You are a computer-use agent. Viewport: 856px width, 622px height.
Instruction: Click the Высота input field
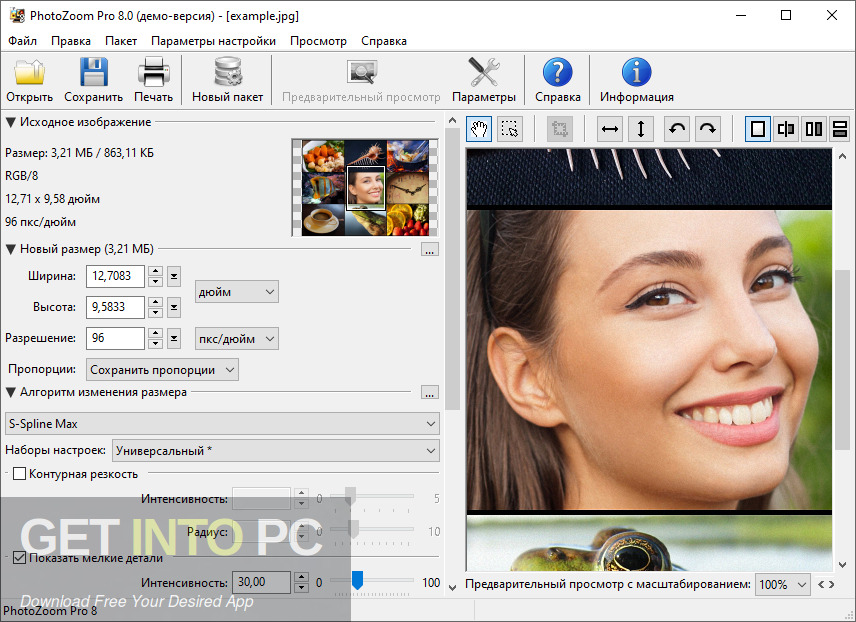point(115,307)
